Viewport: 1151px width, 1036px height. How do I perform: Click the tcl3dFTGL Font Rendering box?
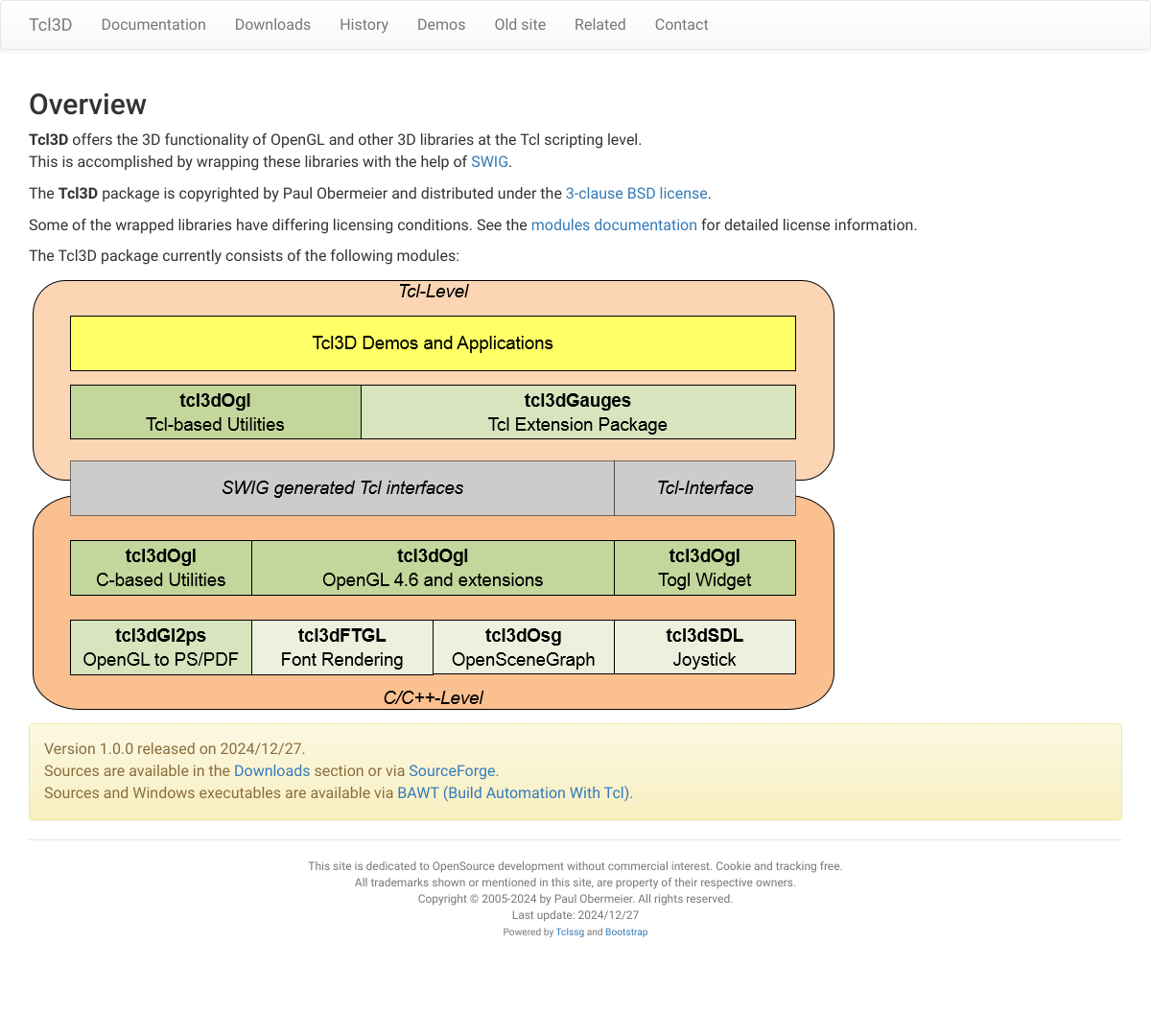[342, 647]
